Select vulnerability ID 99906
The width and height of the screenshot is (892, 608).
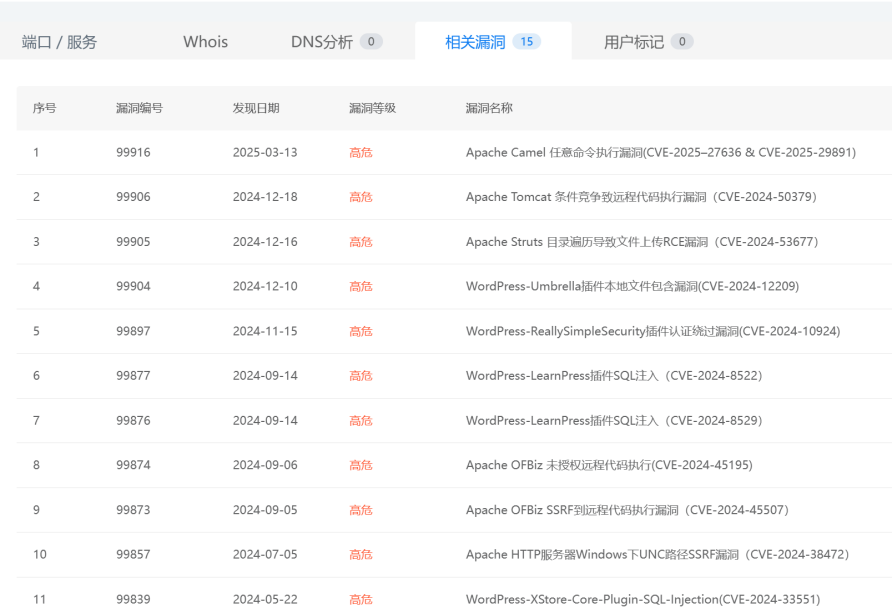(133, 197)
